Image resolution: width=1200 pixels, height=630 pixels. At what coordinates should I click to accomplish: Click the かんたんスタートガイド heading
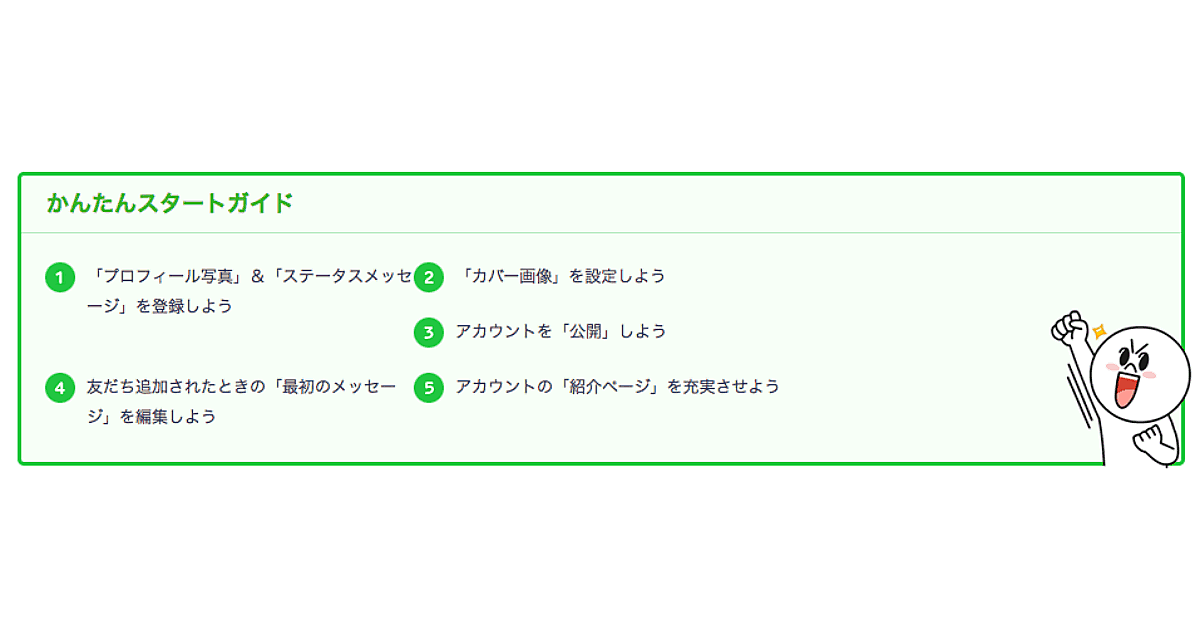point(170,203)
